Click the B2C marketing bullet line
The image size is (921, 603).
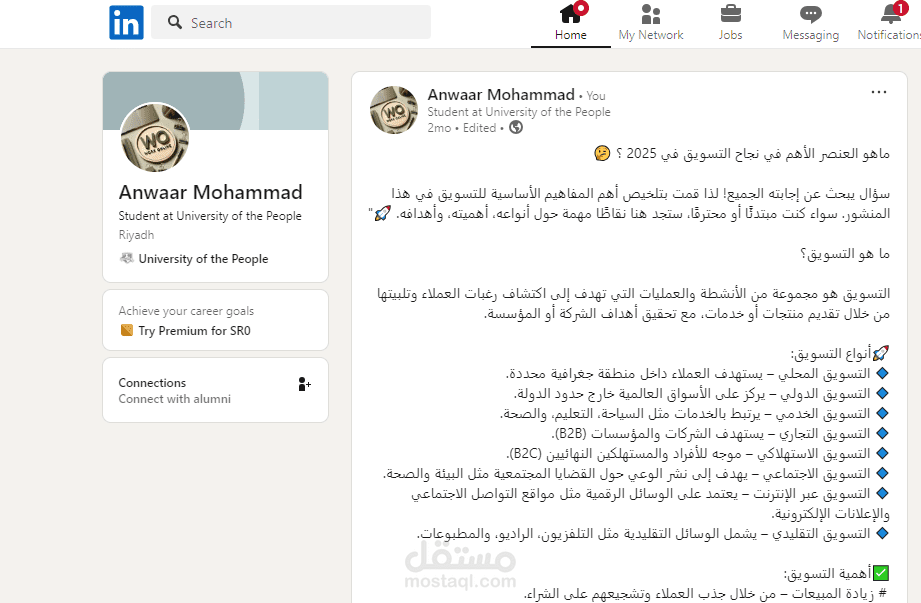coord(697,454)
